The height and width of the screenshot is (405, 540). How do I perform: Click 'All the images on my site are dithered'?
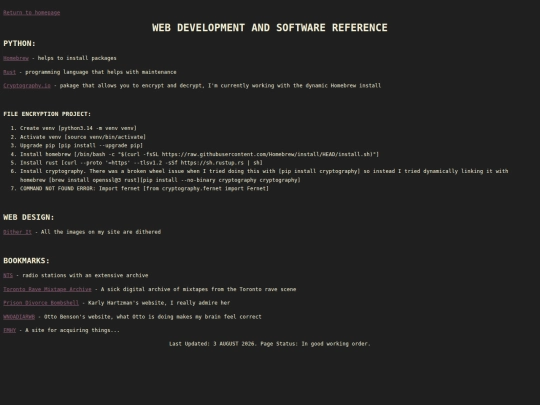(101, 232)
